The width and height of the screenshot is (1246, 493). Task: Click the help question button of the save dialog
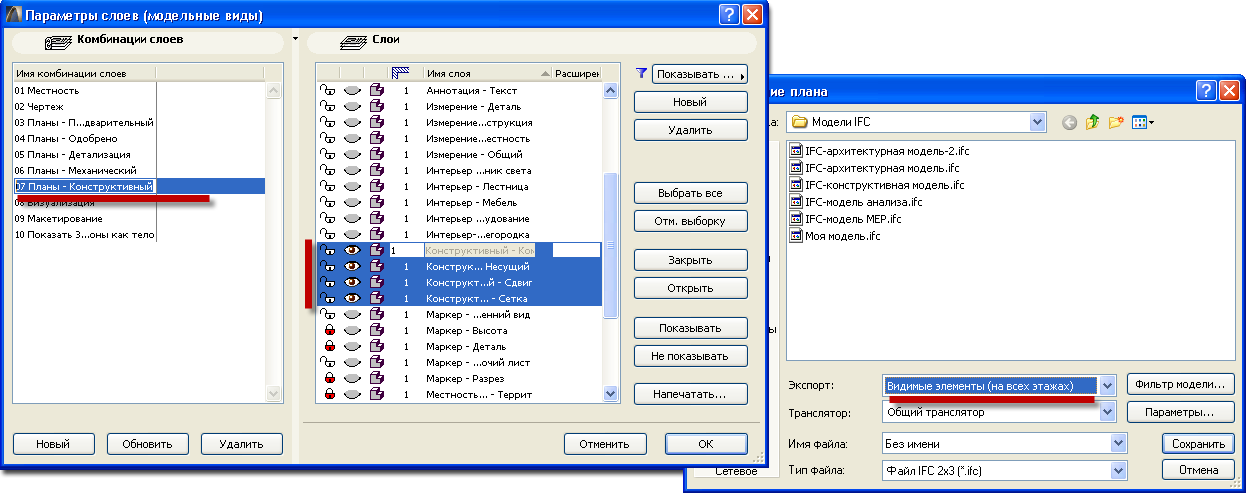(1207, 90)
